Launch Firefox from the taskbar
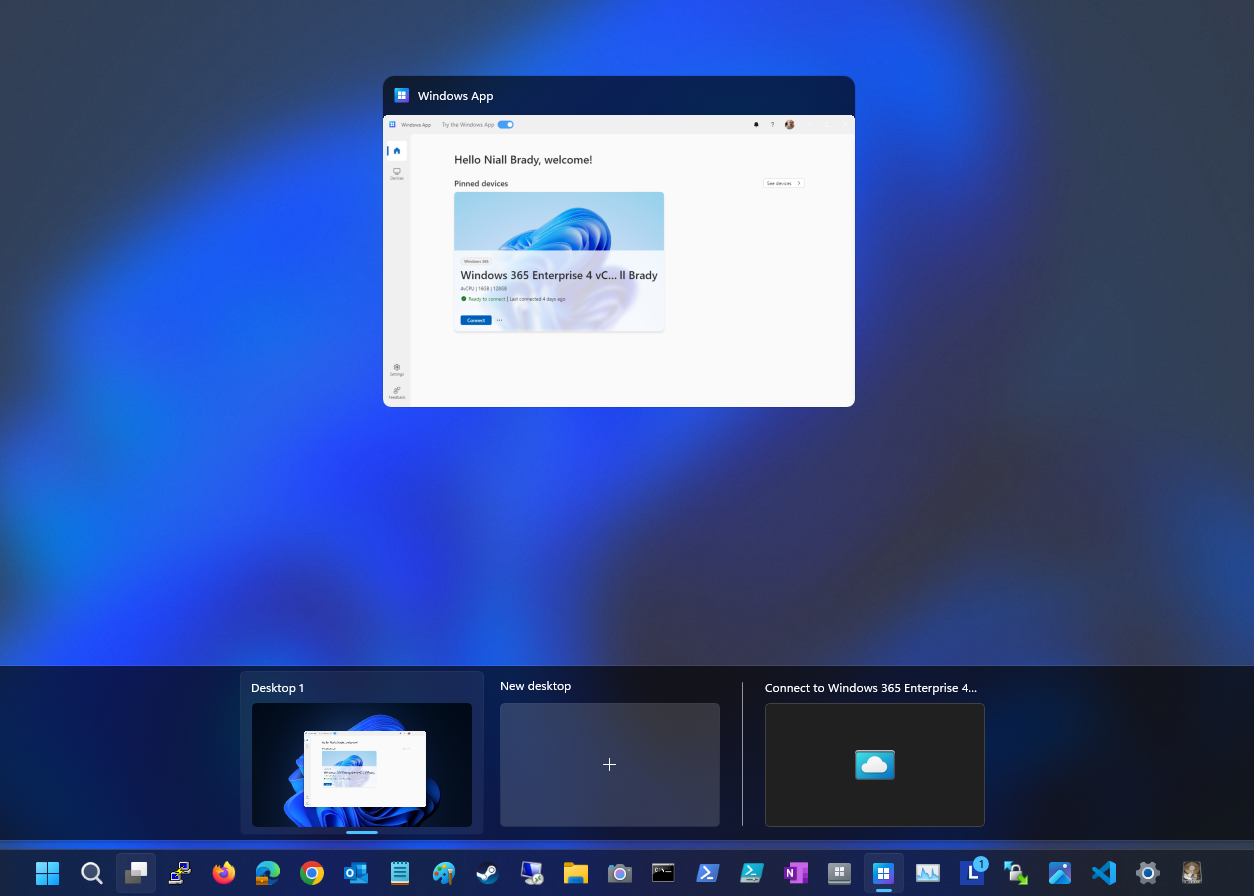 224,873
